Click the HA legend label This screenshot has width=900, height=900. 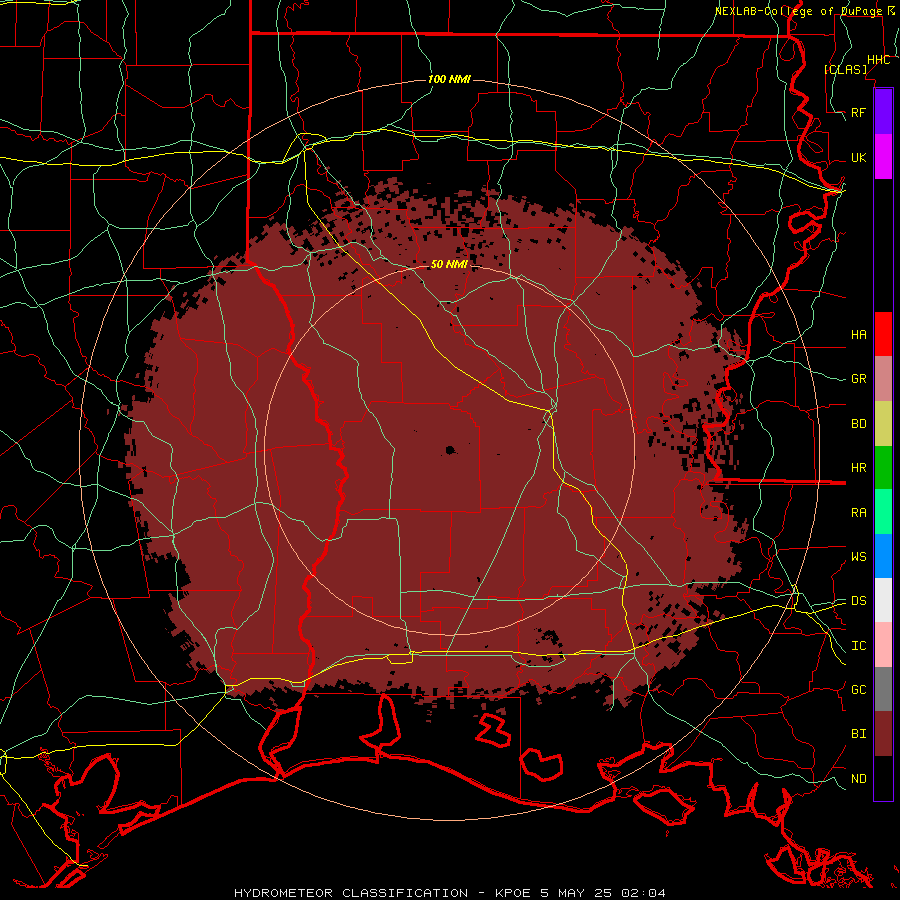859,334
